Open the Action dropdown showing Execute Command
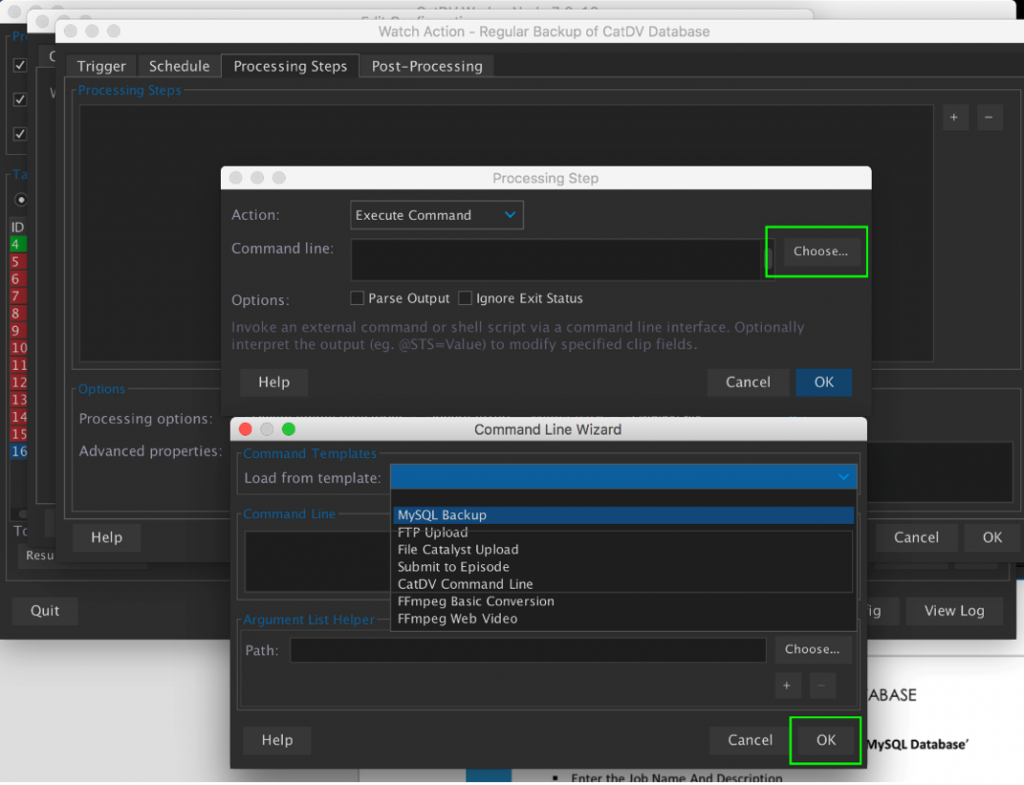The height and width of the screenshot is (785, 1024). click(x=437, y=215)
